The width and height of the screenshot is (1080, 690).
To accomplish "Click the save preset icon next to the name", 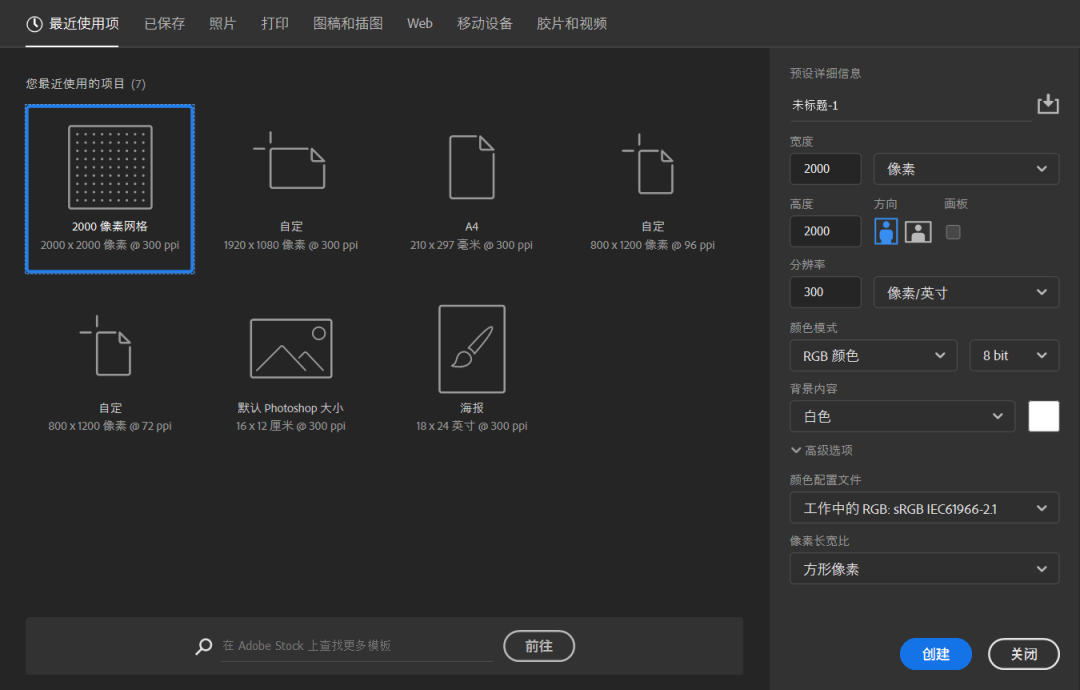I will 1047,104.
